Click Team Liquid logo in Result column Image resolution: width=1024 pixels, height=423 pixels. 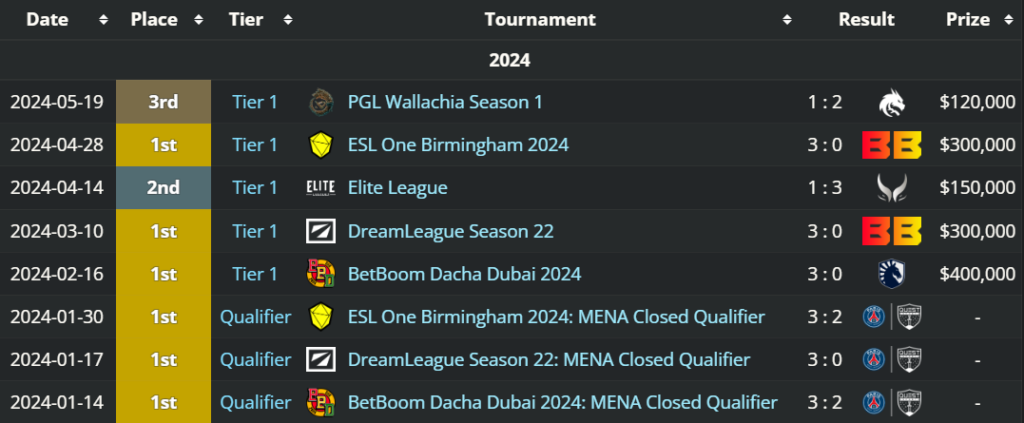891,274
